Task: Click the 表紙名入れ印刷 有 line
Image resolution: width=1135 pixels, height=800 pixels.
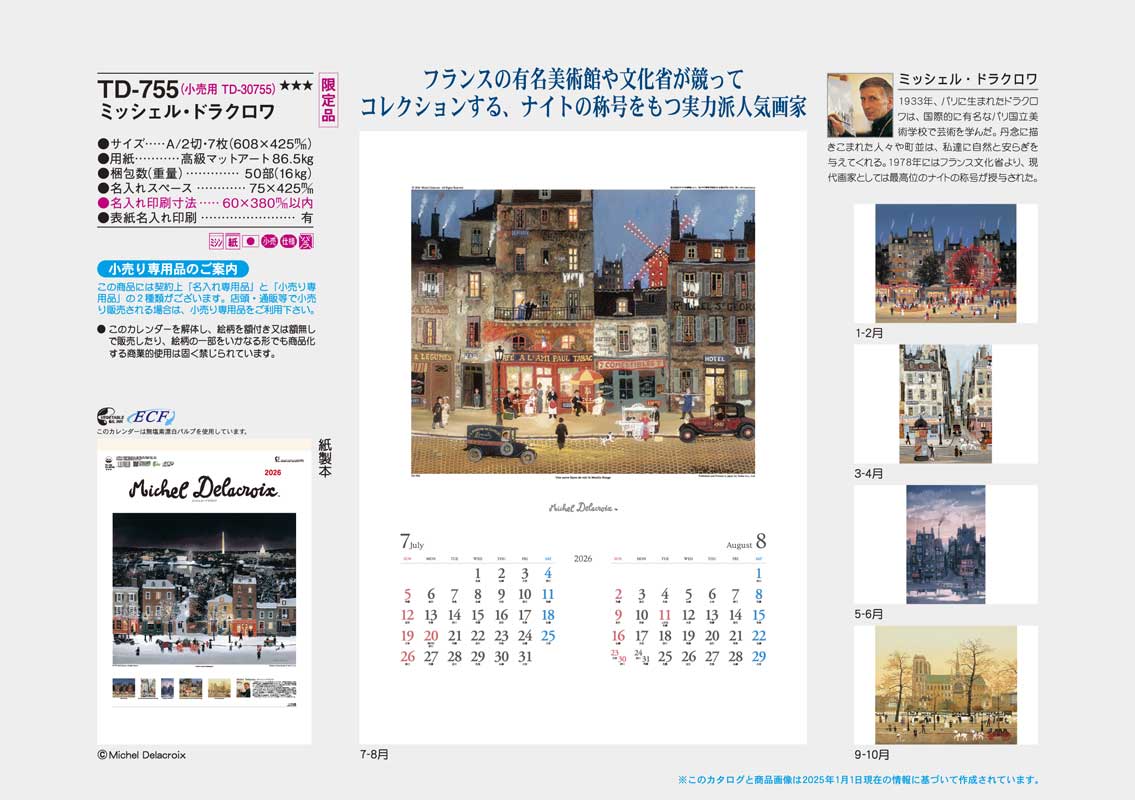Action: tap(206, 217)
